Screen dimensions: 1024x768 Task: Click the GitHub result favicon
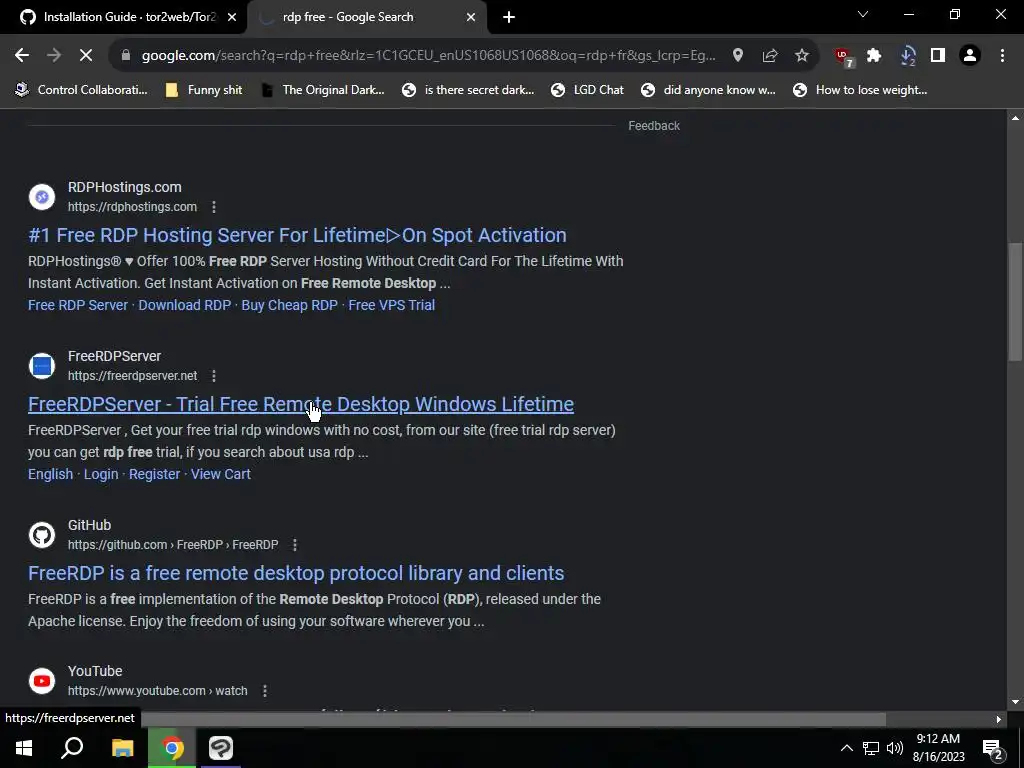[42, 535]
